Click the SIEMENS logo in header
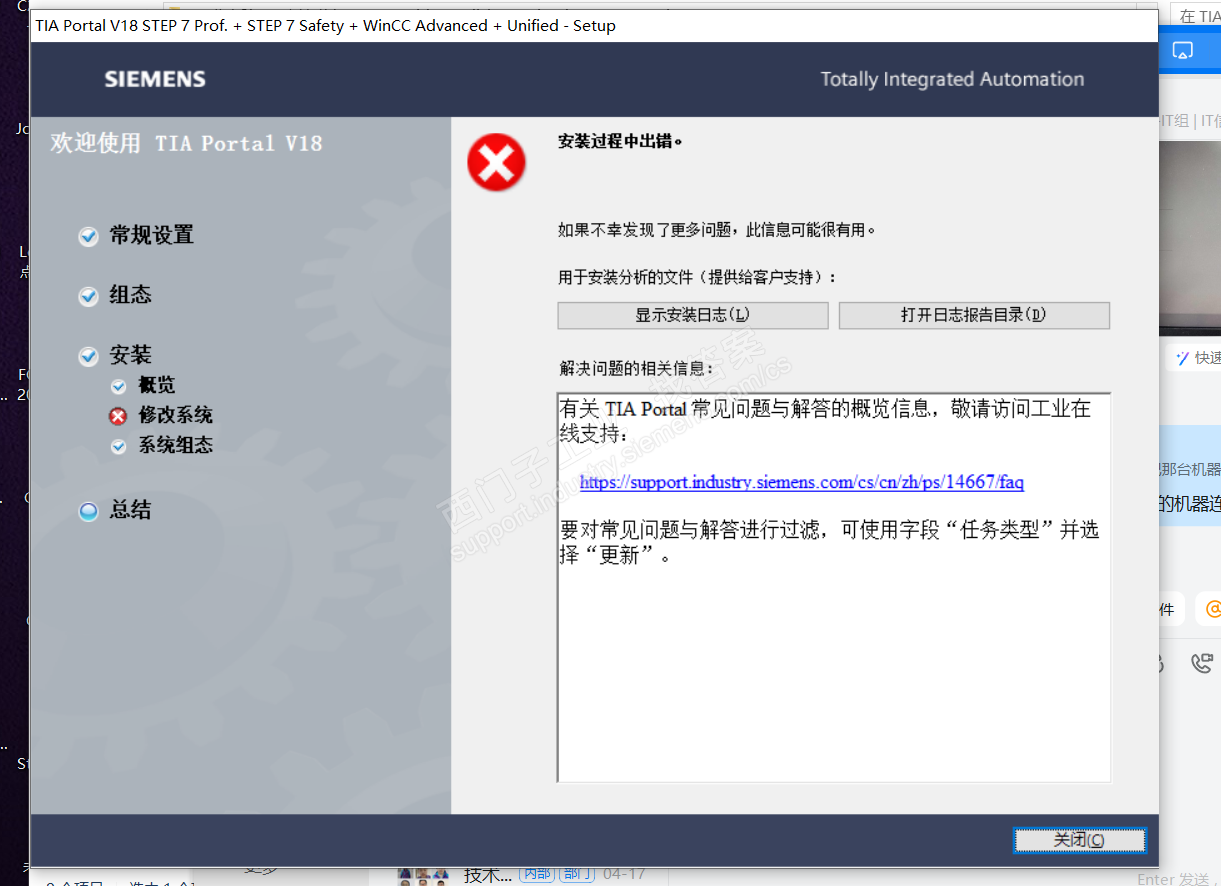 pos(155,80)
